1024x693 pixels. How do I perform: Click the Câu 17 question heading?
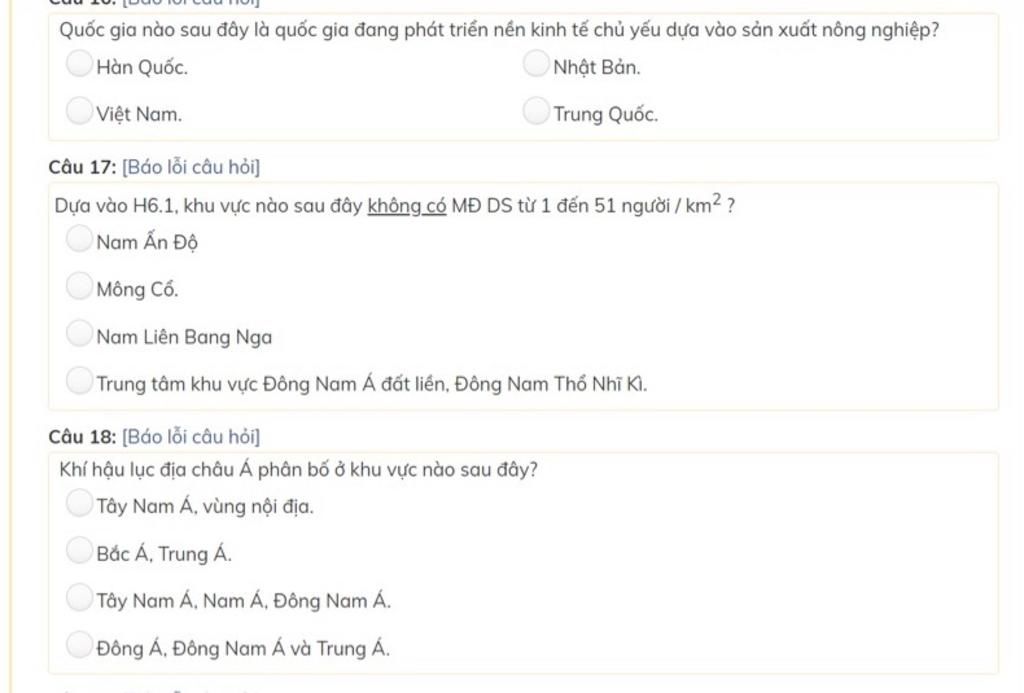coord(82,167)
